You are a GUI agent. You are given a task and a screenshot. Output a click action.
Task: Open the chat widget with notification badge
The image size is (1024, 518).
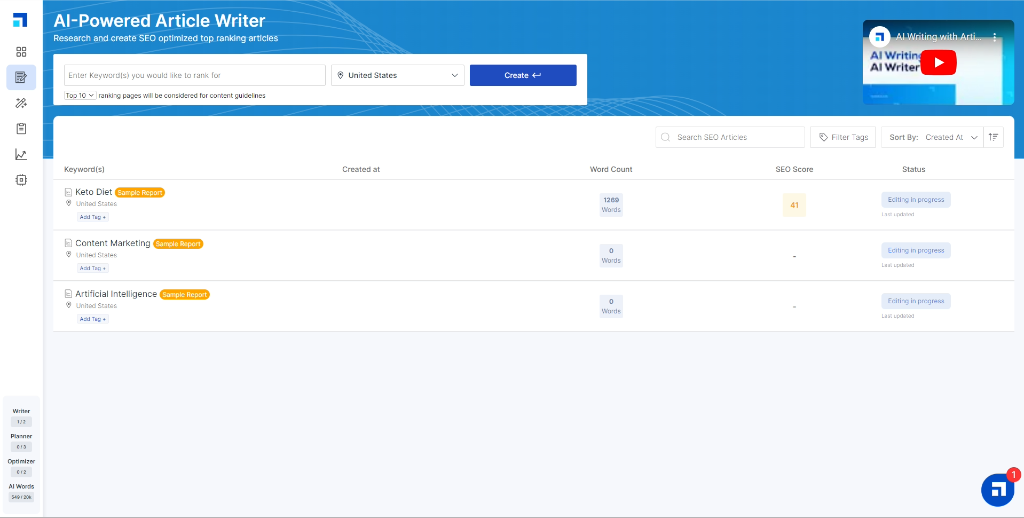pos(997,490)
